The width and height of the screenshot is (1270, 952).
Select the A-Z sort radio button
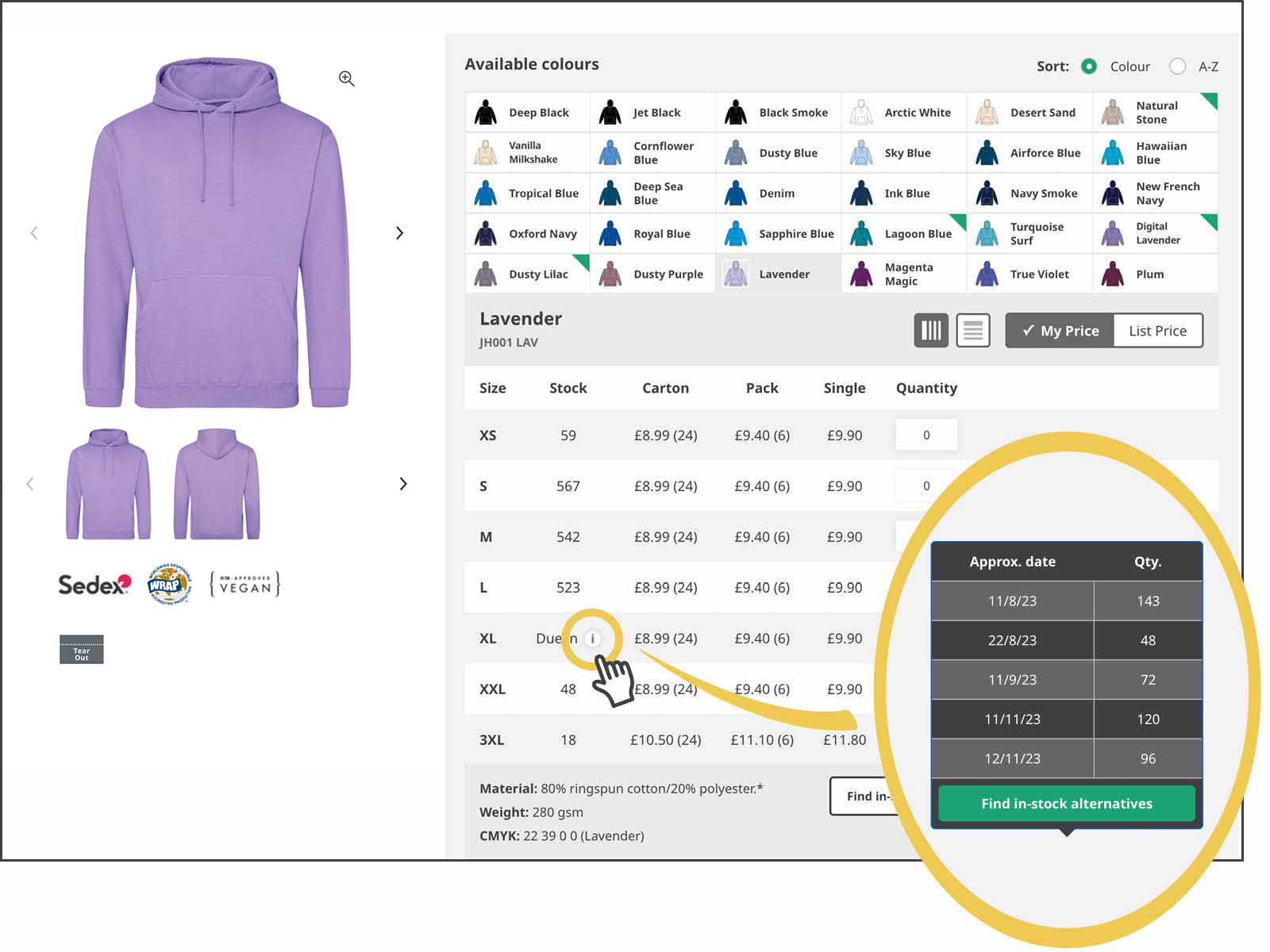(1177, 67)
